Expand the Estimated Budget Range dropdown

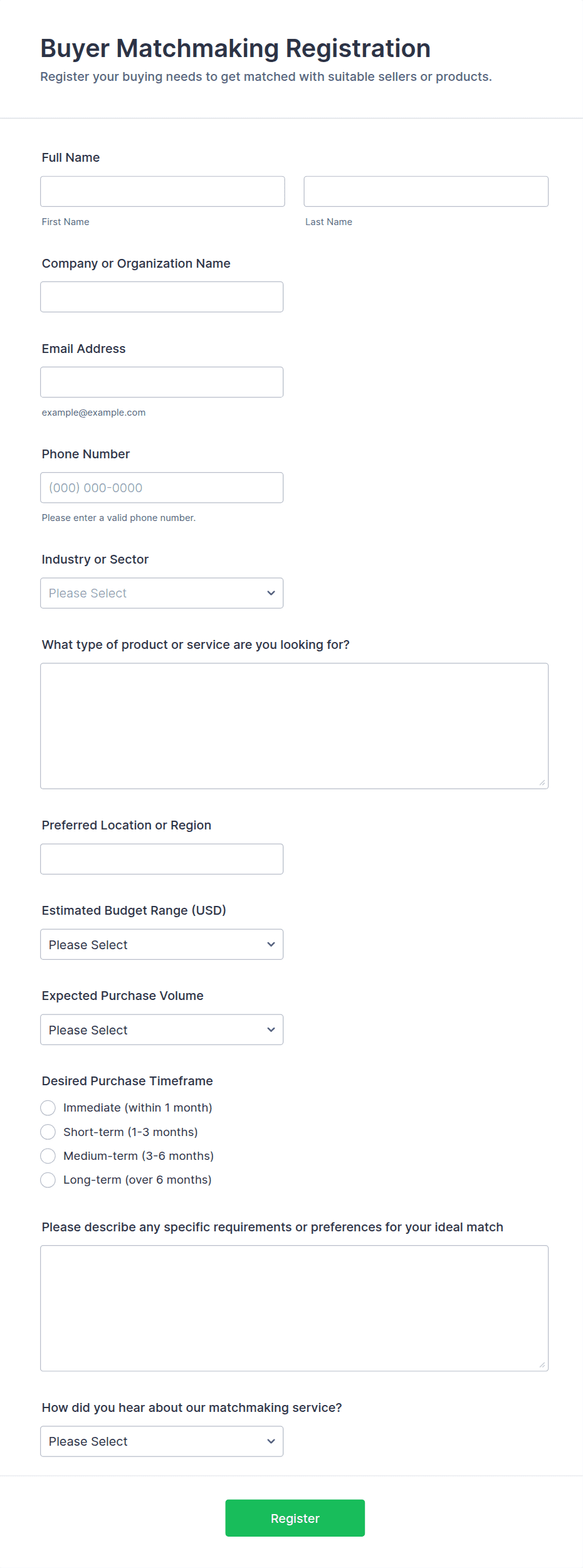click(x=162, y=944)
